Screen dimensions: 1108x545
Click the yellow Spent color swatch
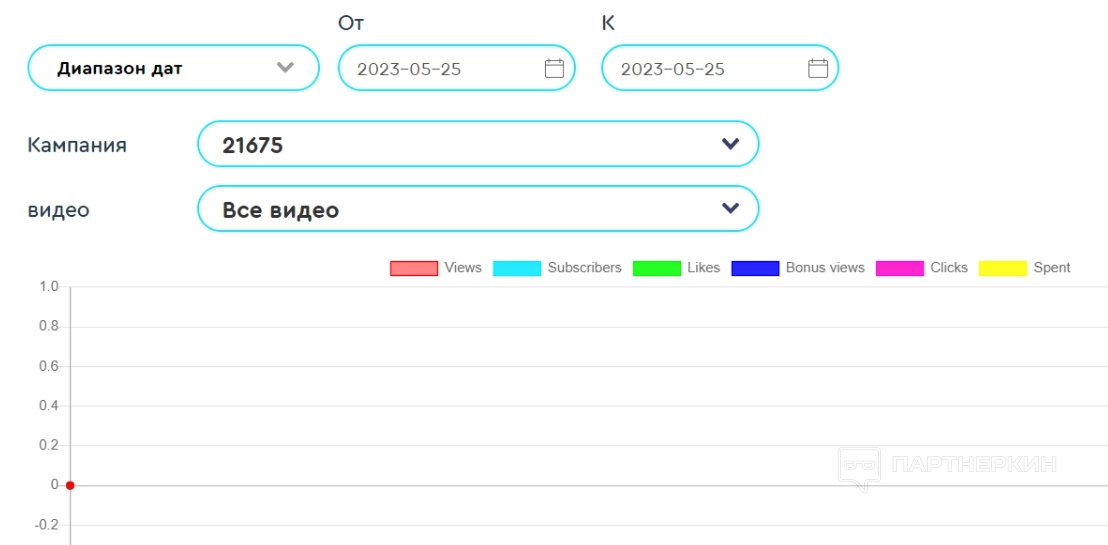(1003, 268)
